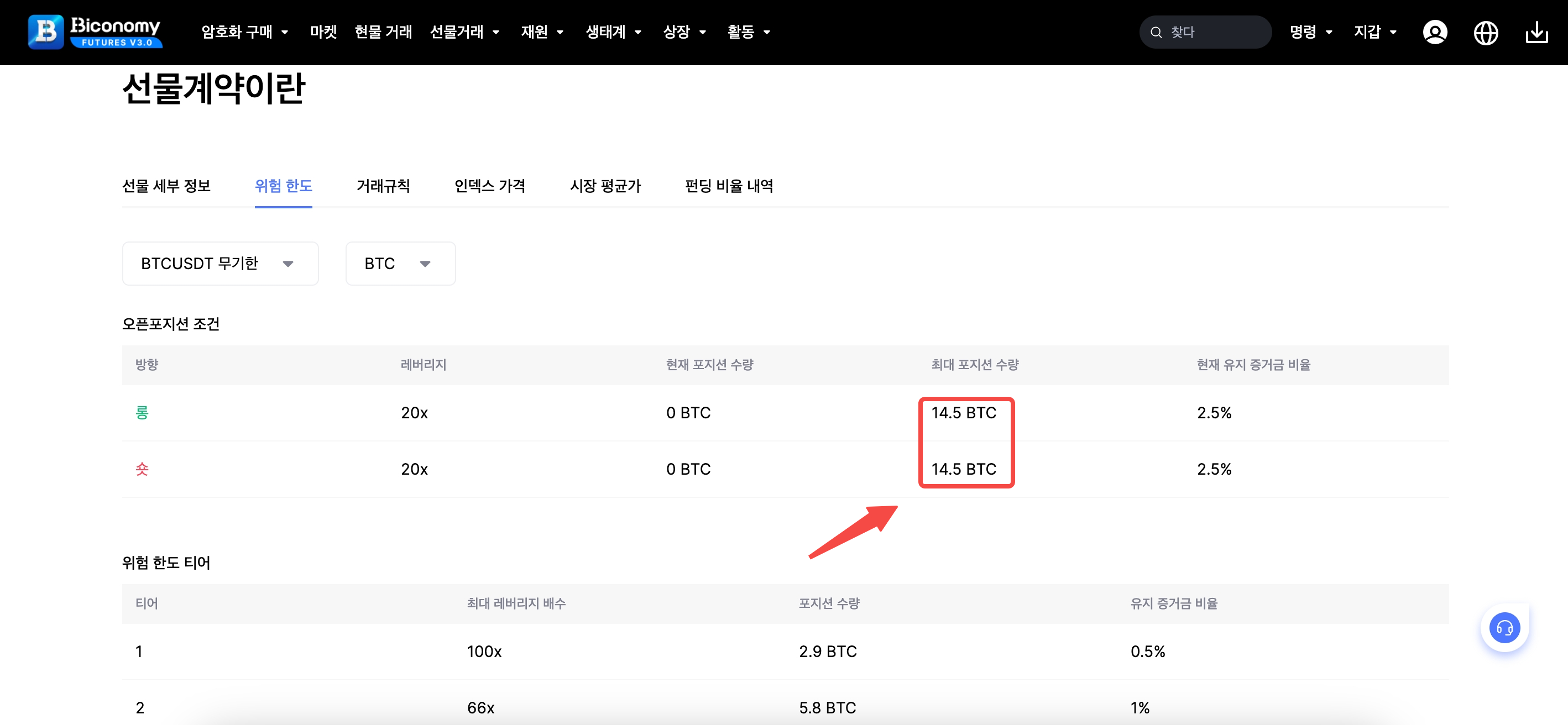Select the 위험 한도 tab
1568x725 pixels.
pyautogui.click(x=283, y=186)
